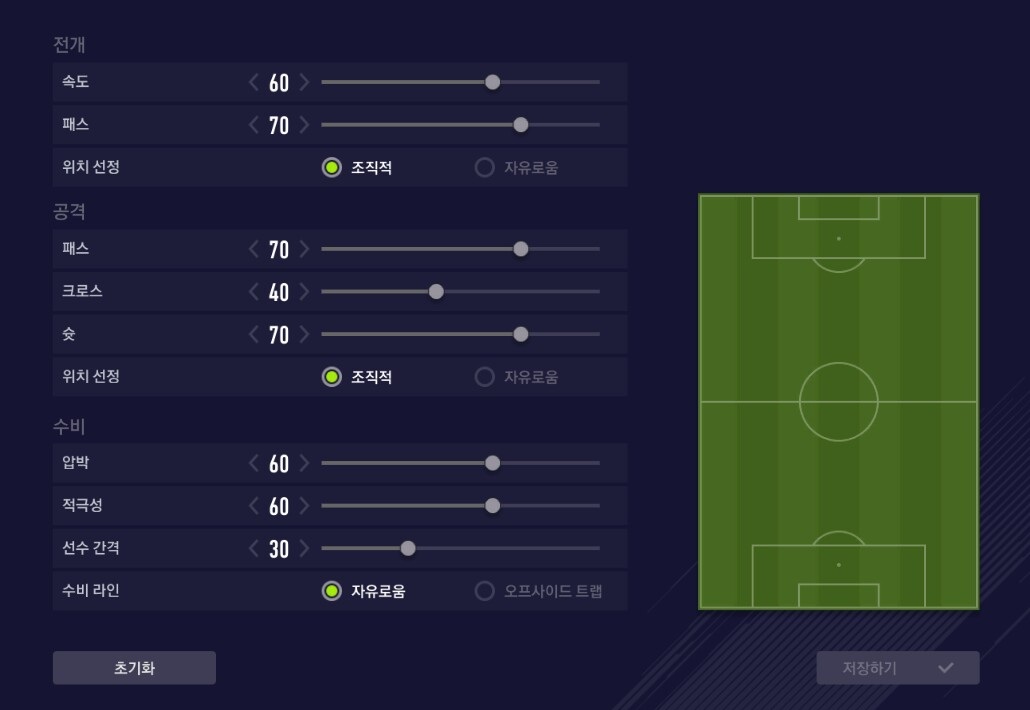The image size is (1030, 710).
Task: Lower 압박 value with left chevron
Action: pyautogui.click(x=254, y=463)
